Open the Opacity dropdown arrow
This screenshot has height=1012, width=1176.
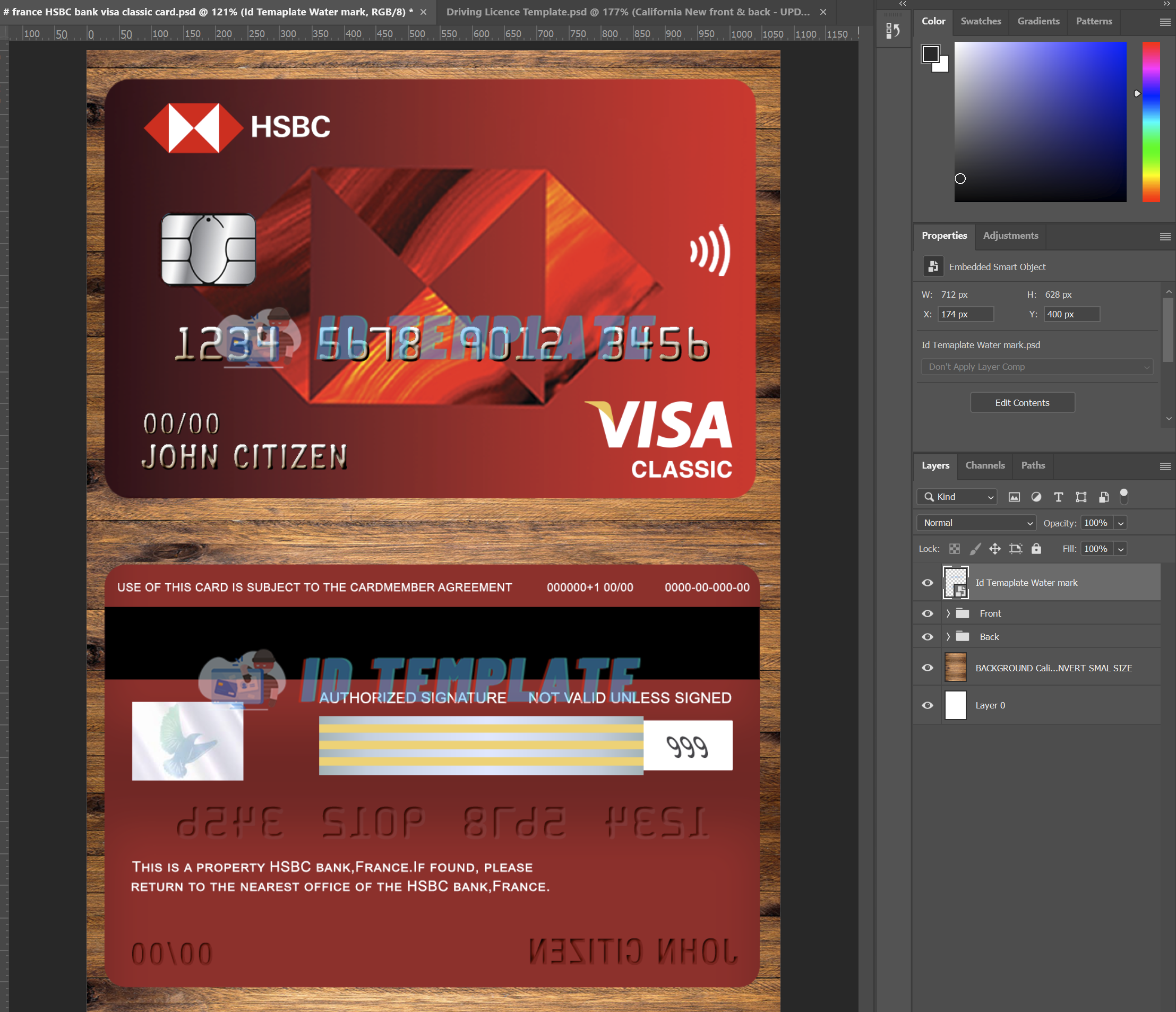tap(1120, 523)
